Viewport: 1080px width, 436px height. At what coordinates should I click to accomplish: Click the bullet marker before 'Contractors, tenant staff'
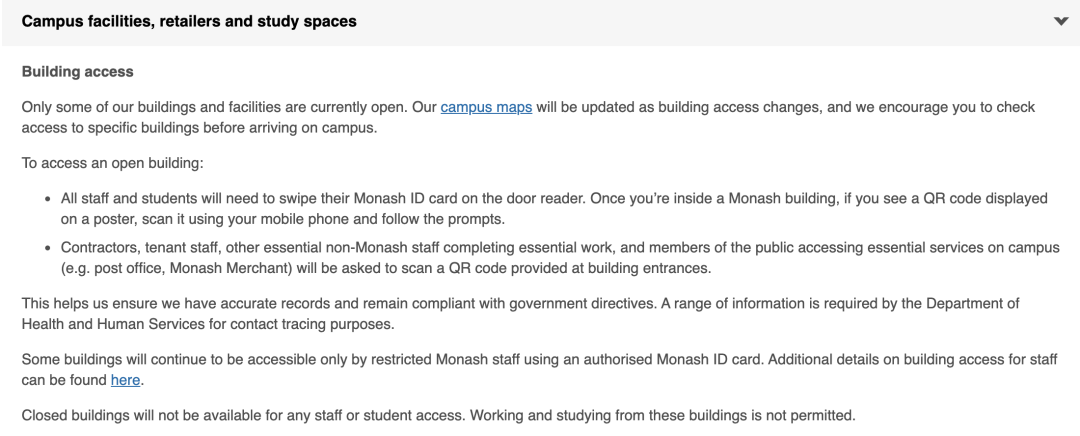coord(48,248)
